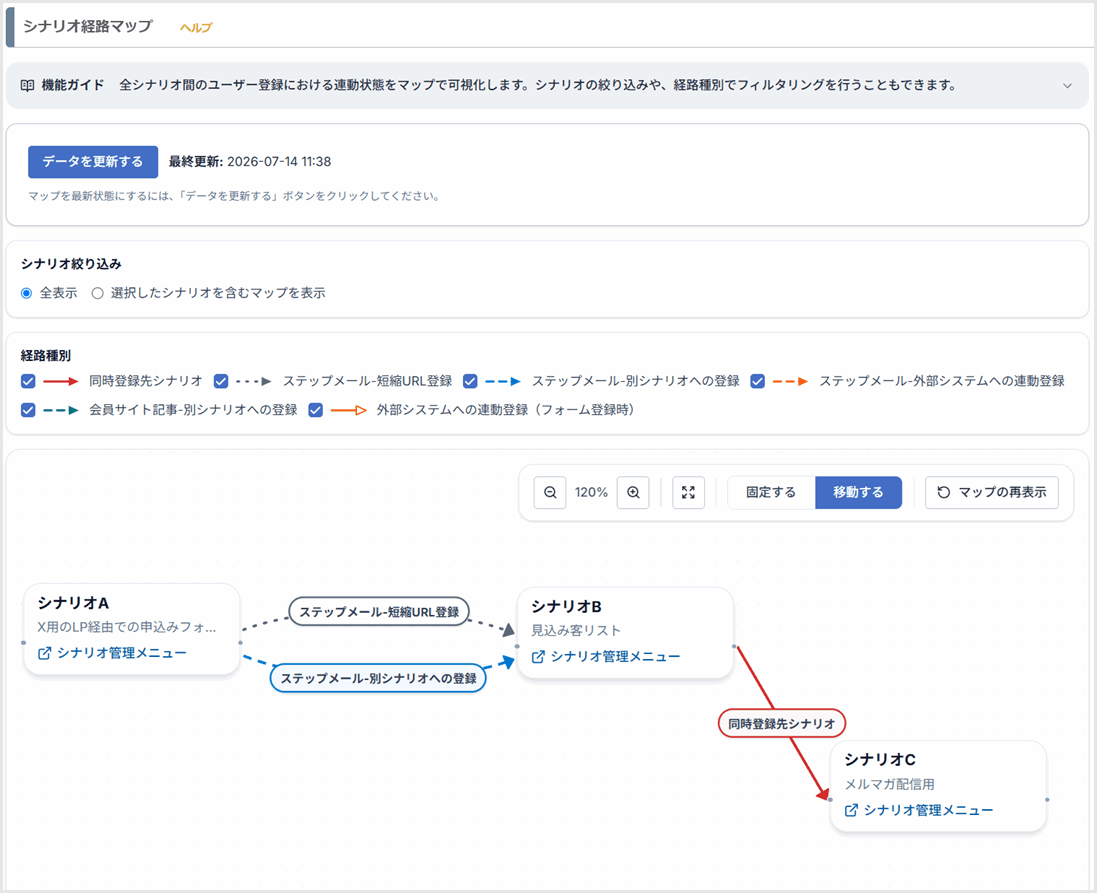Click the 同時登録先シナリオ red edge label
Viewport: 1097px width, 893px height.
(x=782, y=724)
